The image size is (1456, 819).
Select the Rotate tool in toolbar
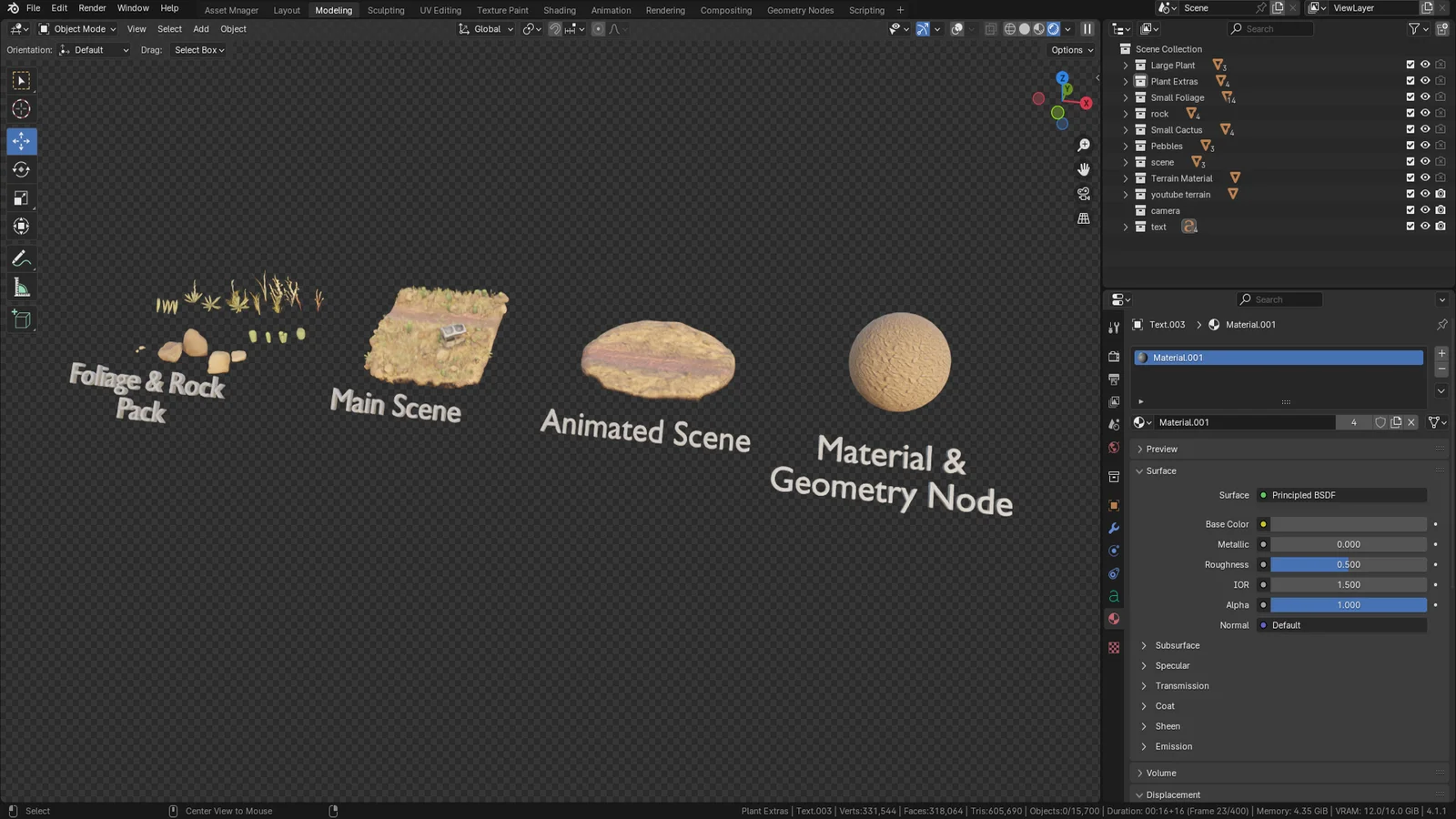(21, 169)
